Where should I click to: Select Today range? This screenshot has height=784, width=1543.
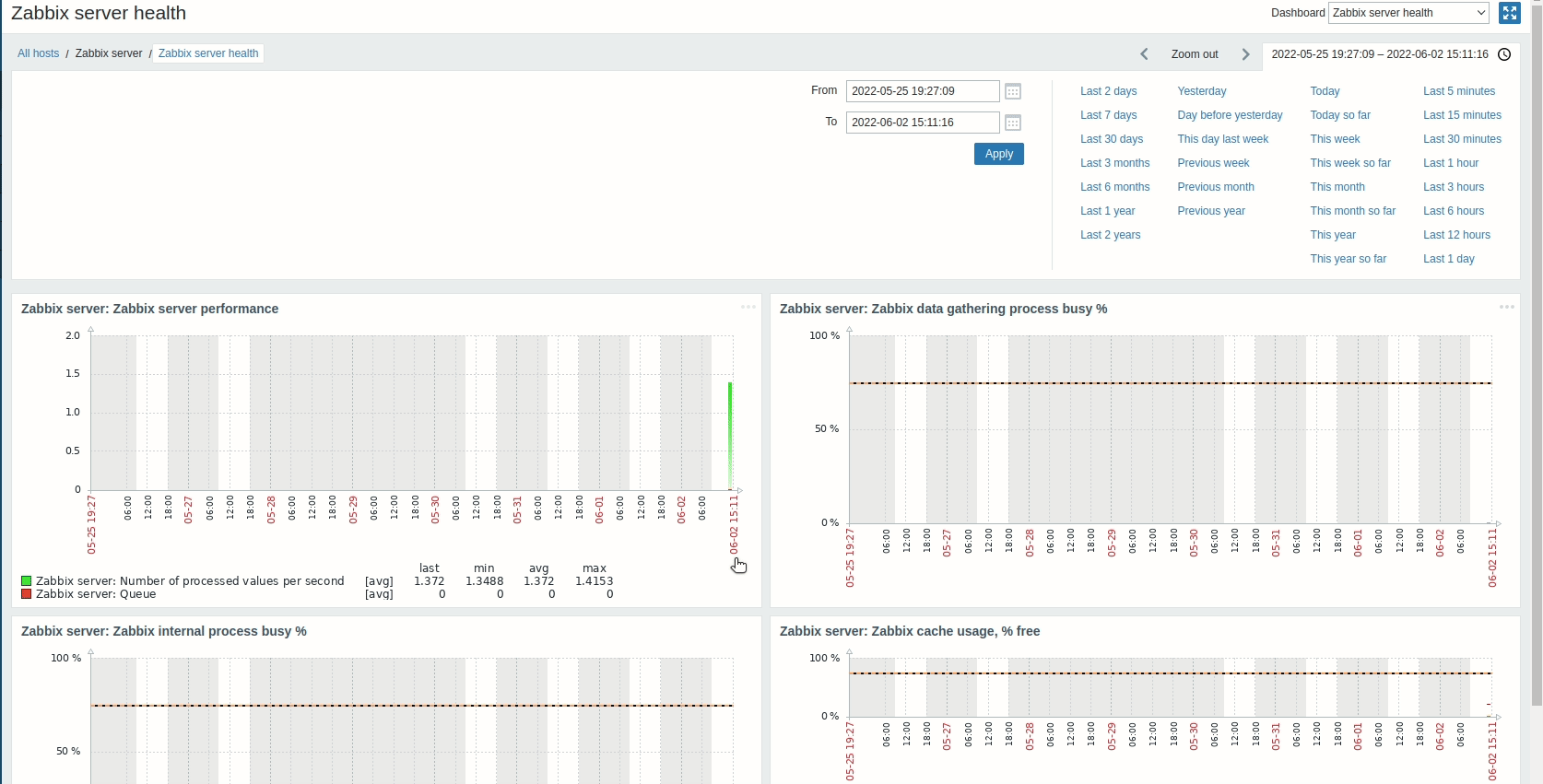pos(1325,91)
